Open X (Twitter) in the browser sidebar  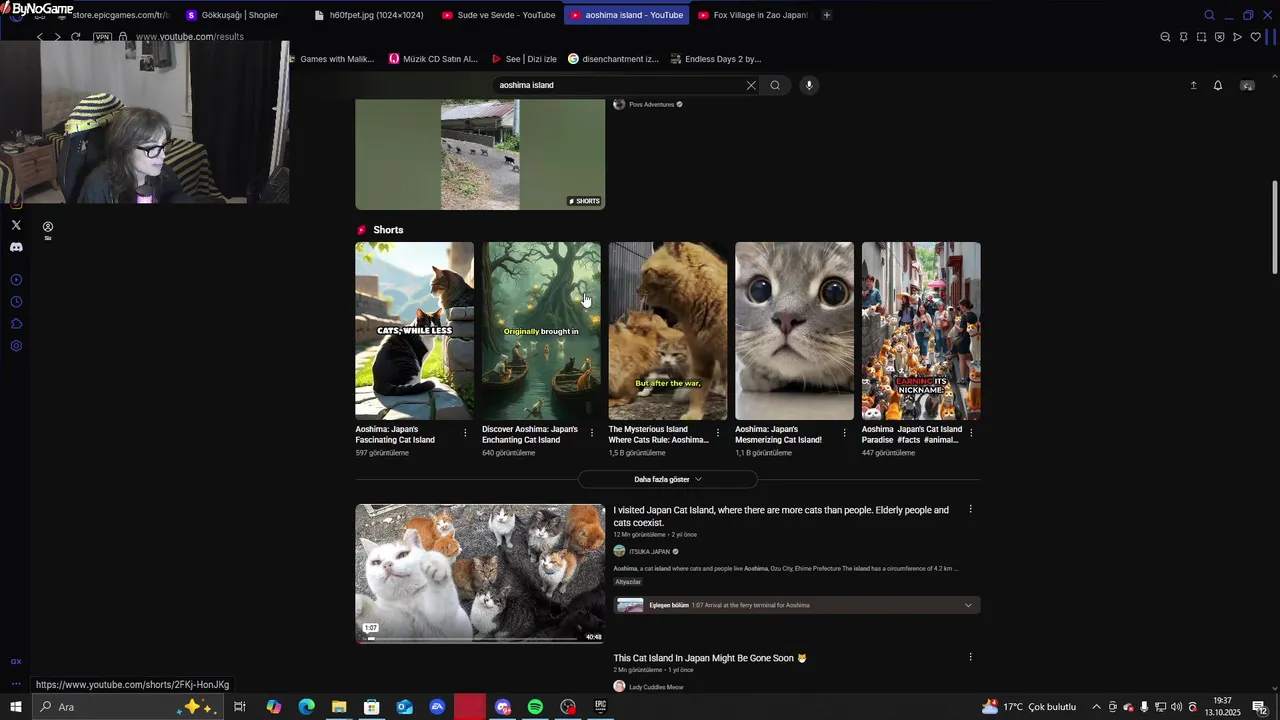pos(16,225)
